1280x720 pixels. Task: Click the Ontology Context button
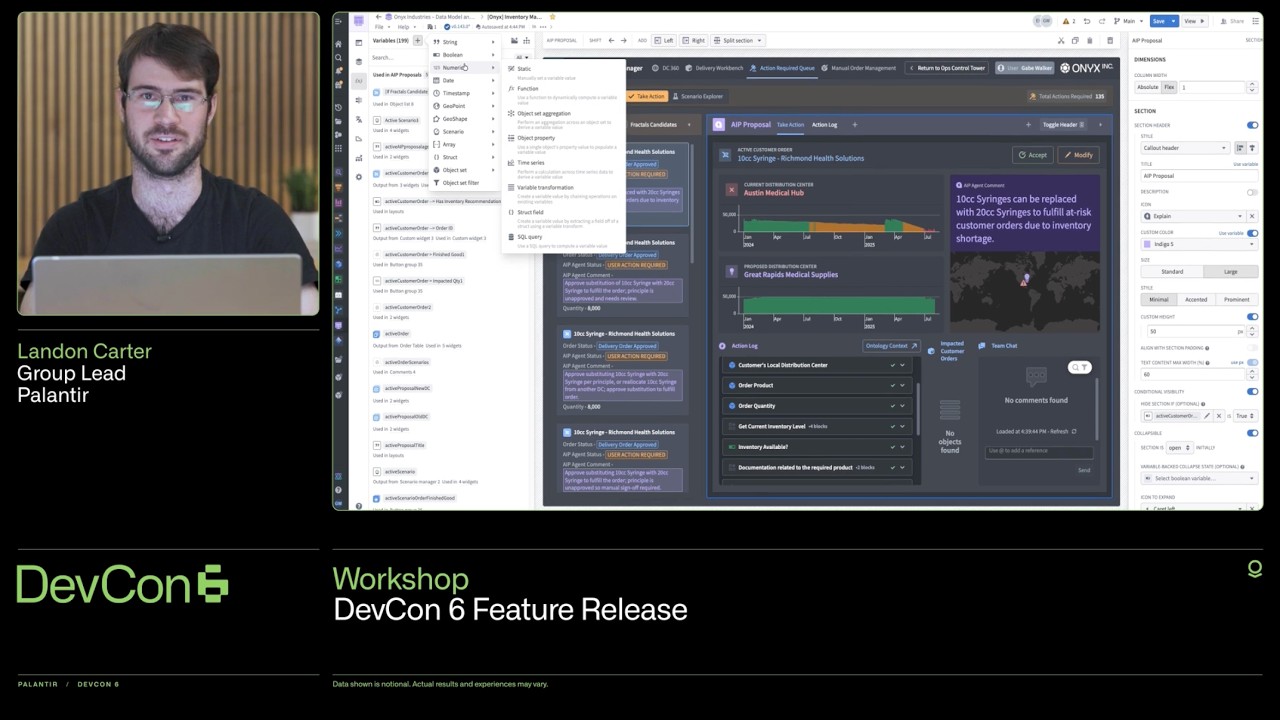[x=890, y=346]
